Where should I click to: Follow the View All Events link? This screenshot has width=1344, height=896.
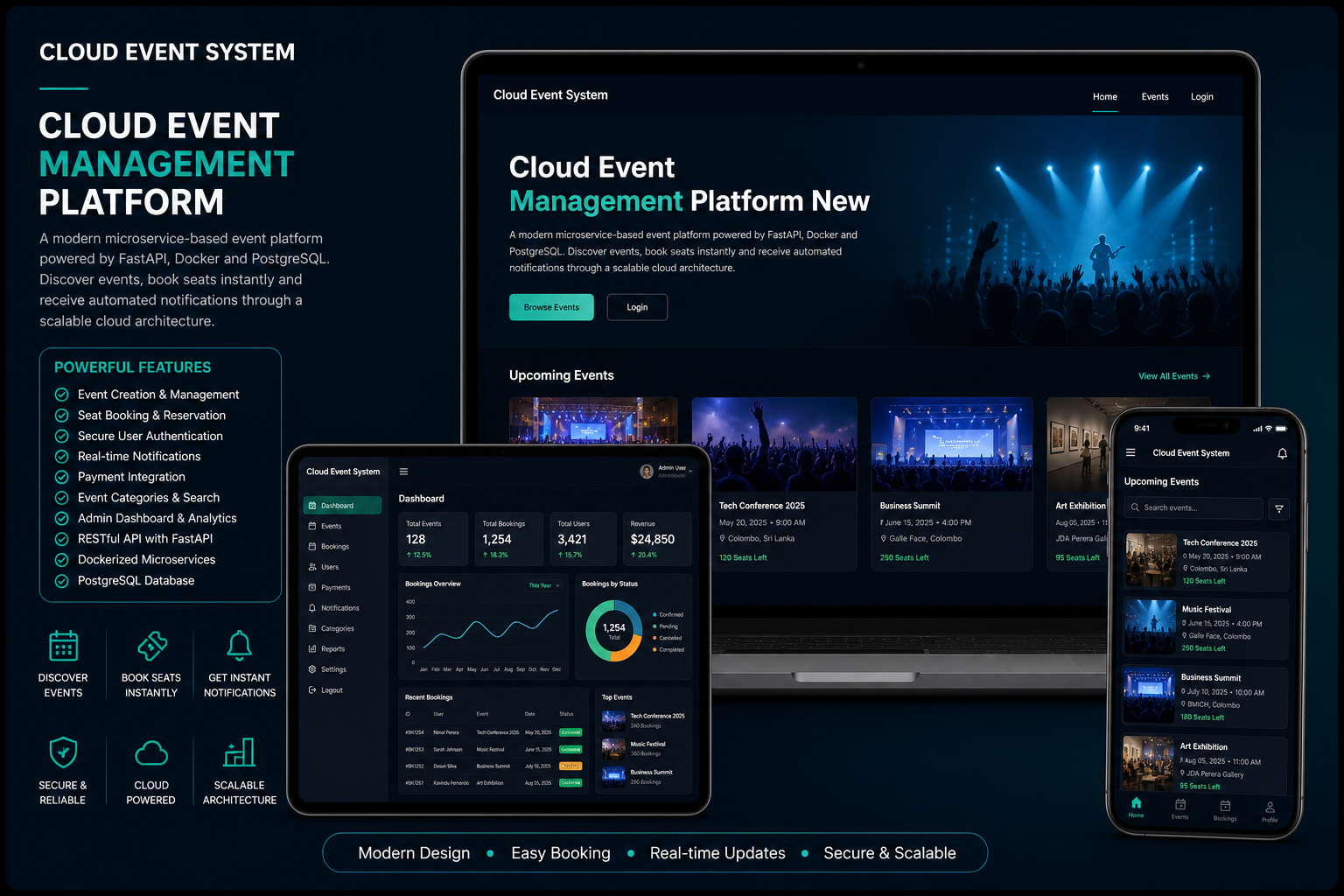[x=1174, y=376]
